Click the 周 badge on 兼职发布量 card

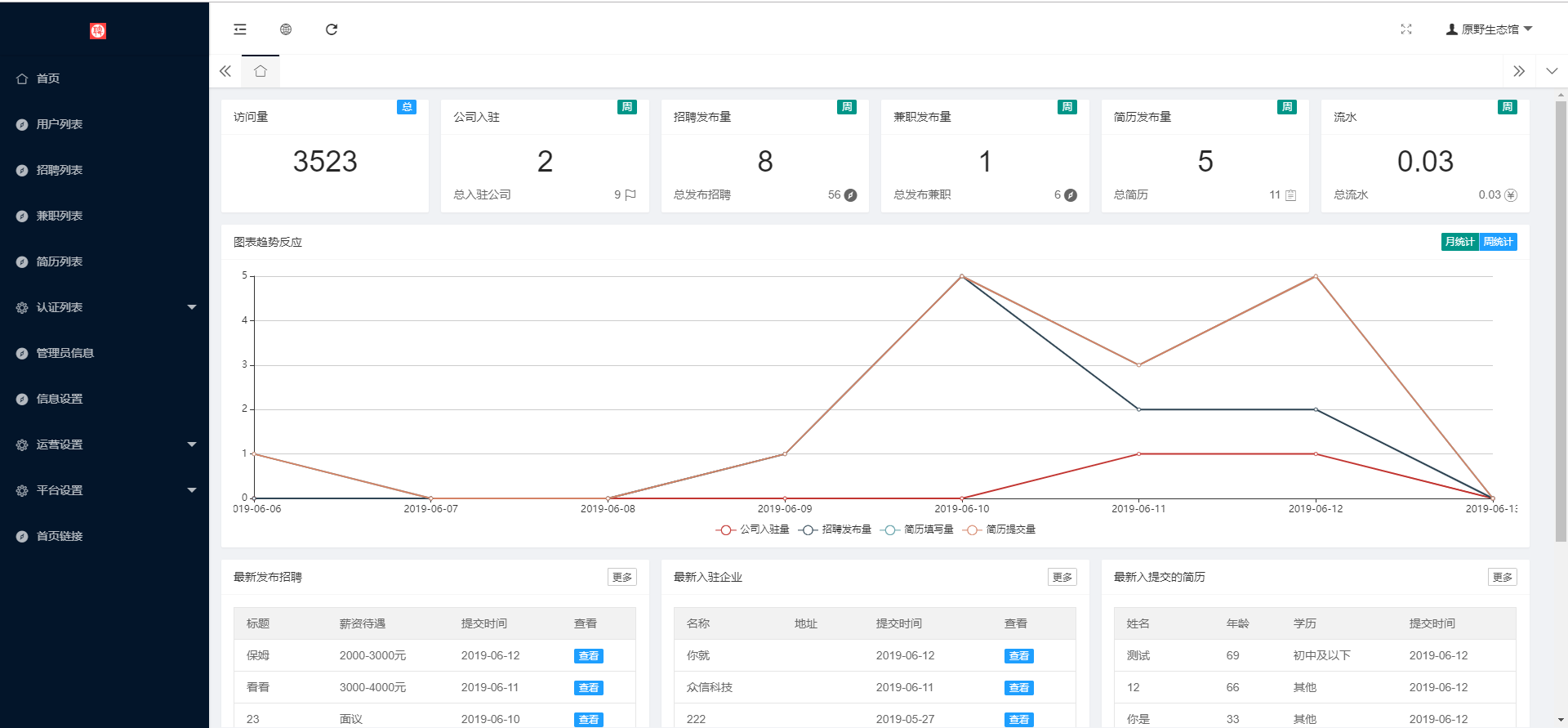pos(1067,107)
